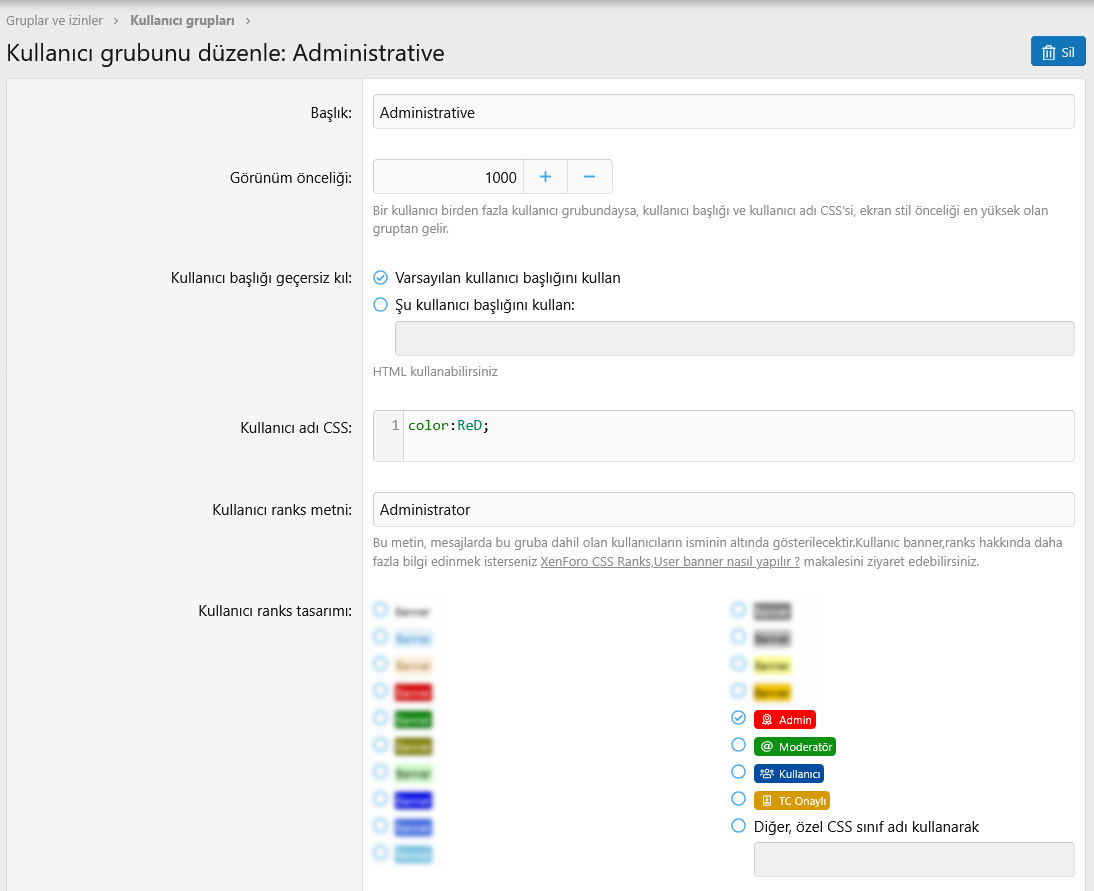Viewport: 1094px width, 891px height.
Task: Focus the Kullanıcı ranks metni field
Action: pyautogui.click(x=723, y=510)
